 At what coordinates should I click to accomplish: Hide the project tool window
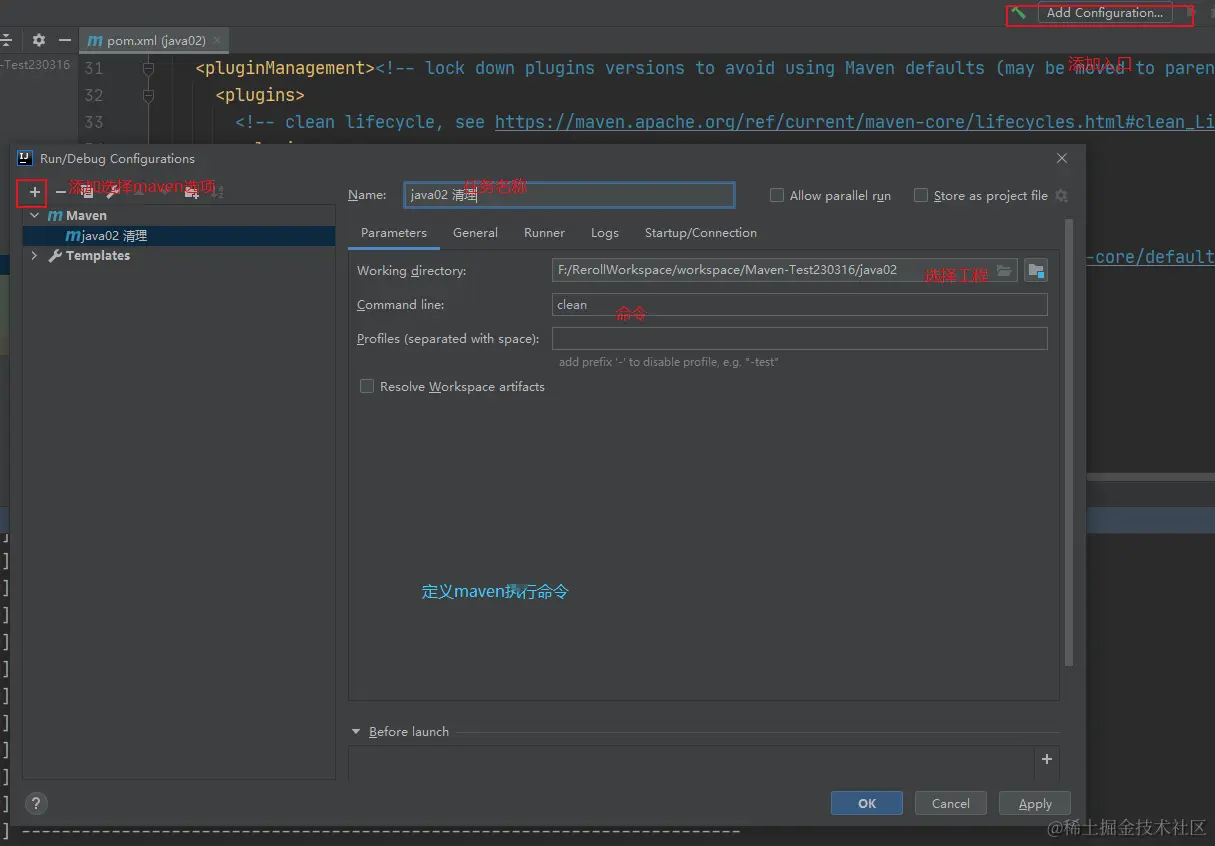click(65, 41)
